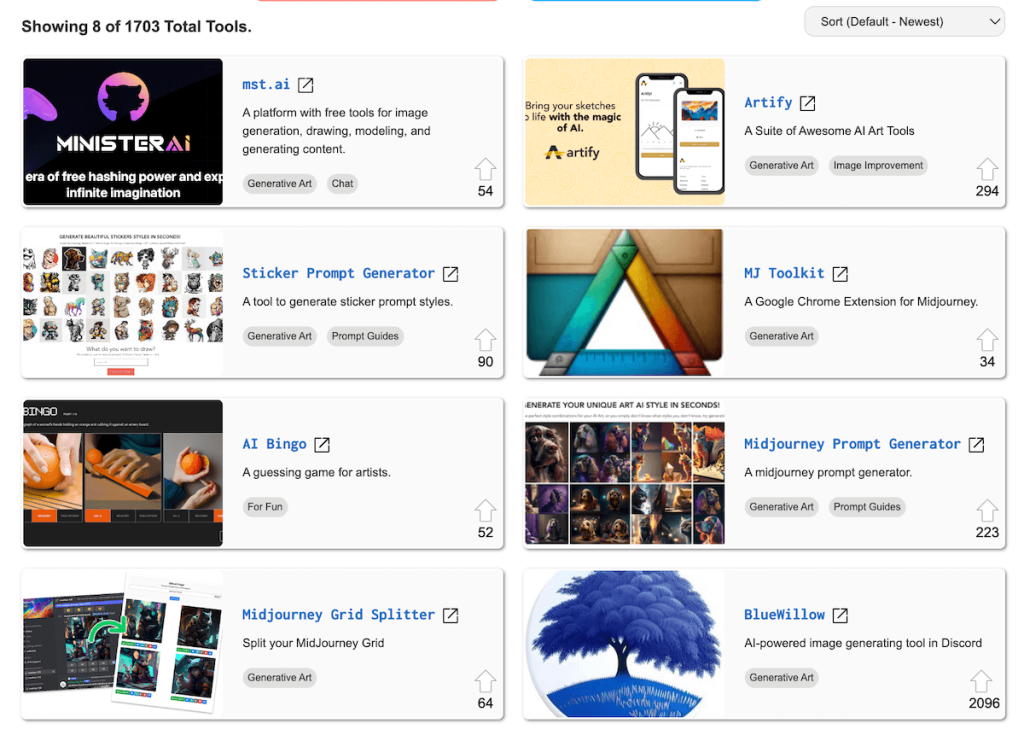
Task: Open the MJ Toolkit title link
Action: pyautogui.click(x=784, y=273)
